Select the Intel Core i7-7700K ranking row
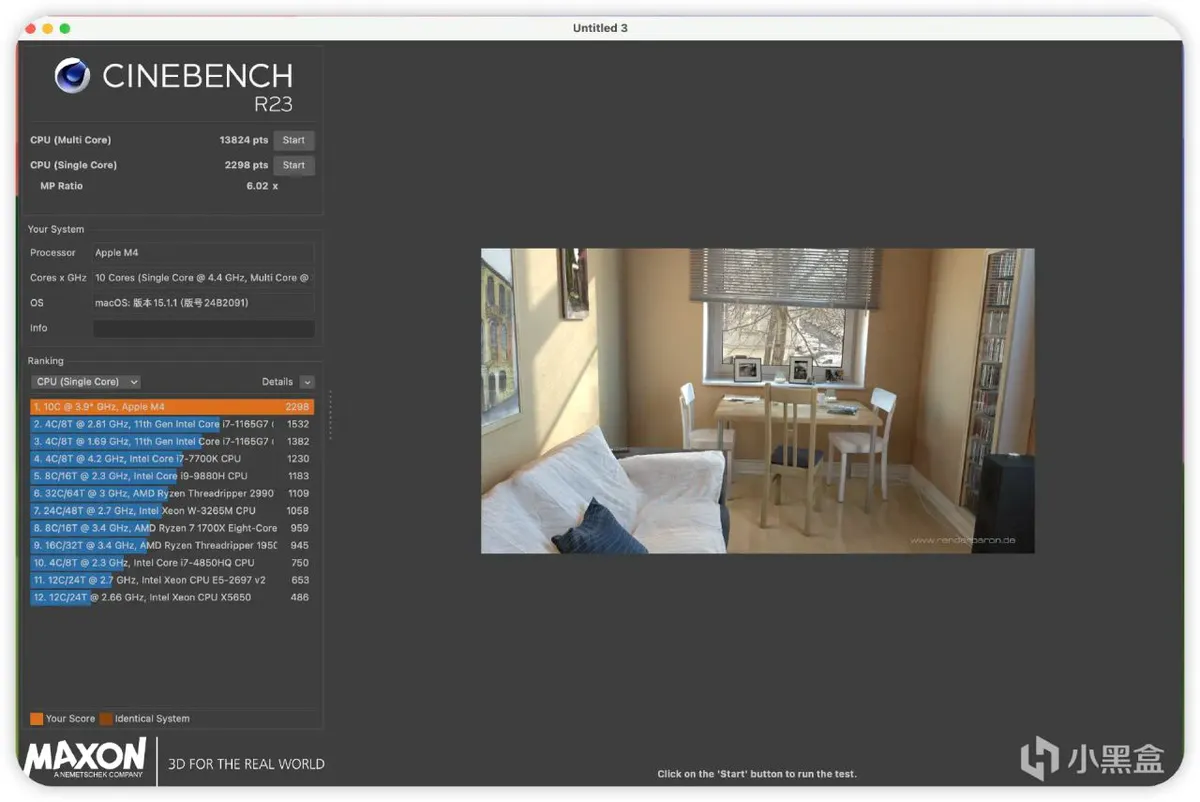This screenshot has height=802, width=1200. [x=171, y=459]
